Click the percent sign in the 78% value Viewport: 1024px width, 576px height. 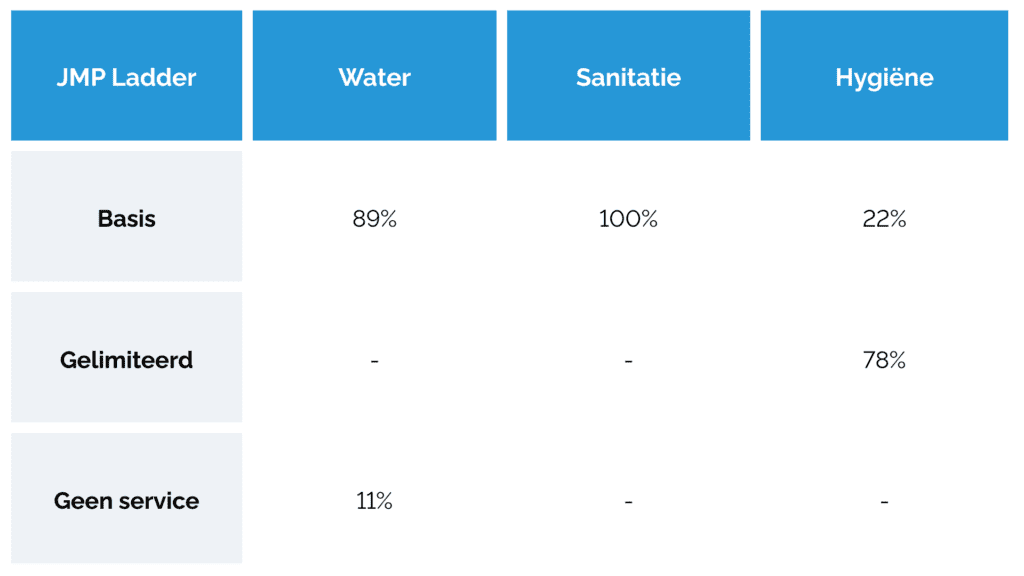[896, 361]
